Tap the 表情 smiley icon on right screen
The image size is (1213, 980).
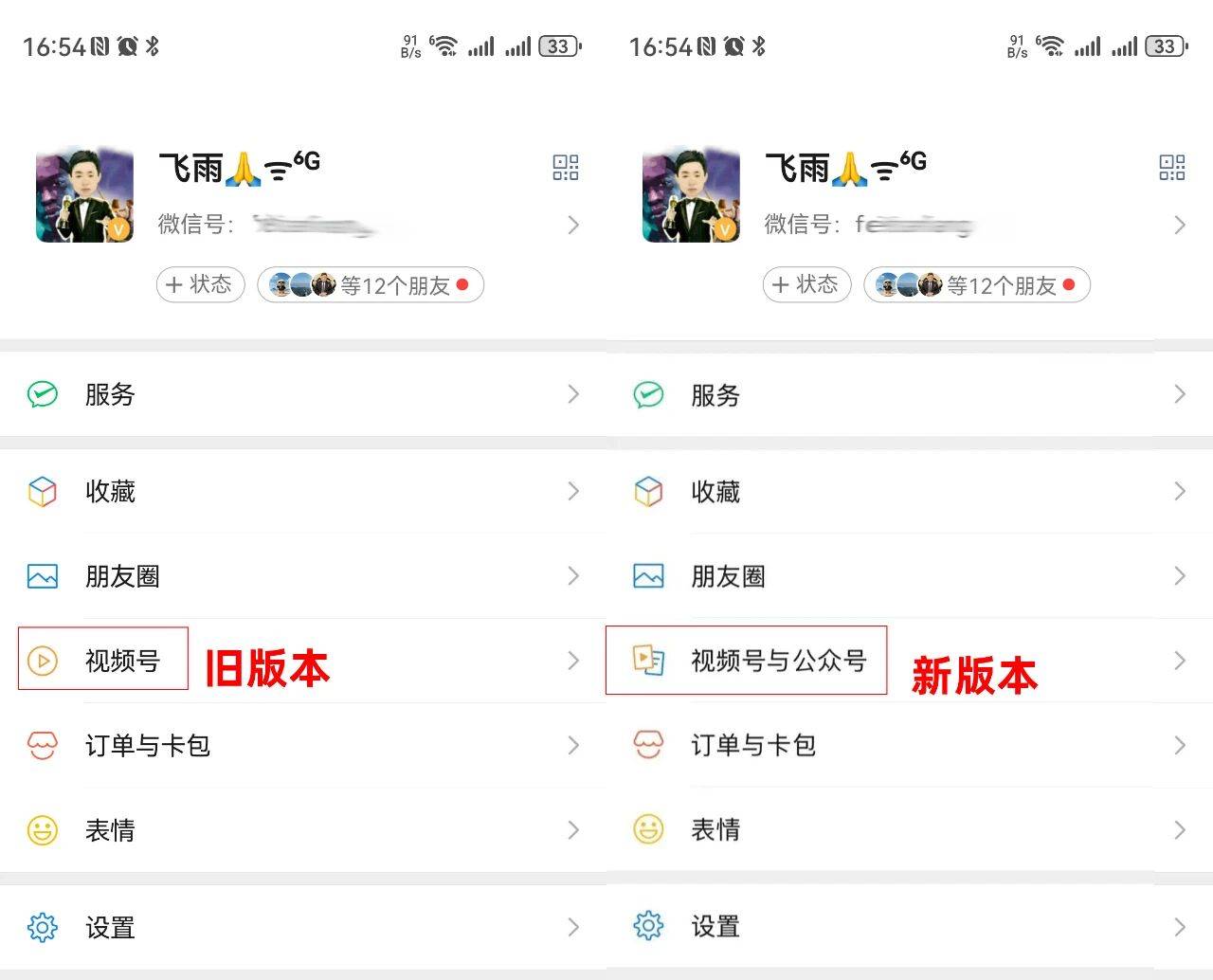649,829
